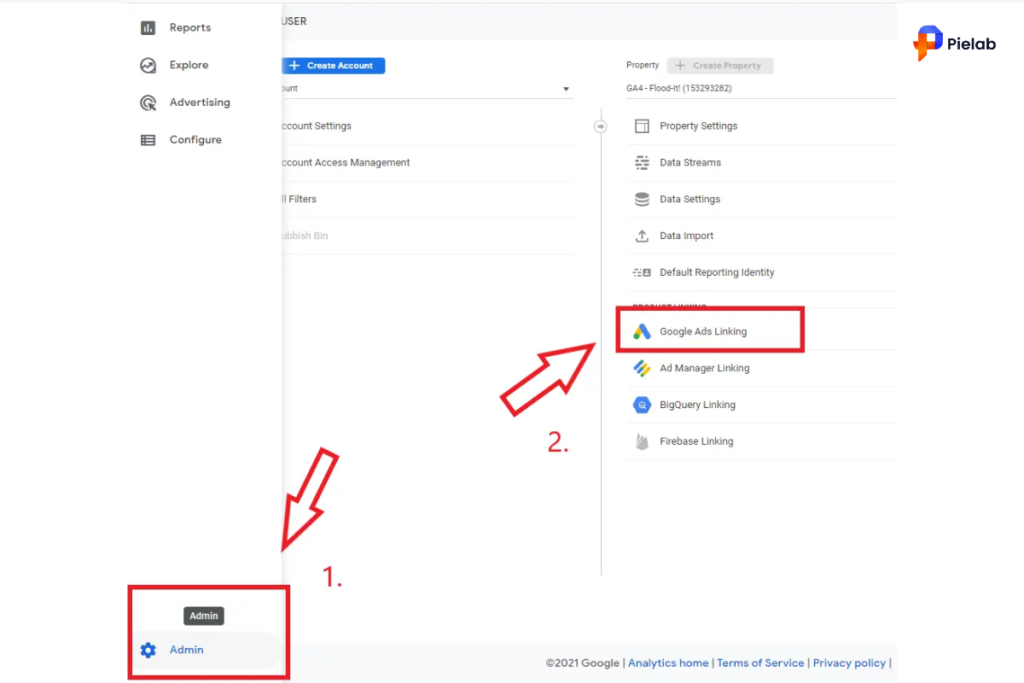This screenshot has height=683, width=1024.
Task: Open the Admin page label
Action: (186, 650)
